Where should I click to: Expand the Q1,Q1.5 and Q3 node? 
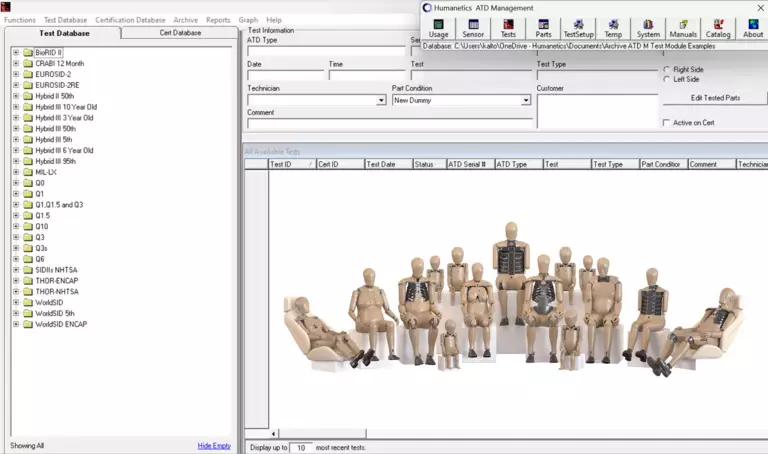pos(16,205)
